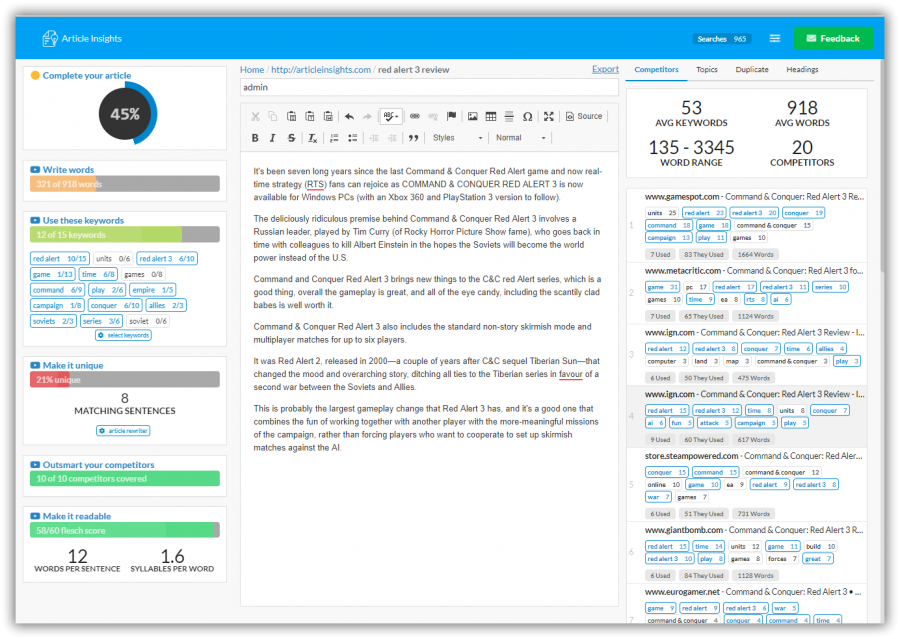Click the Redo arrow icon
Image resolution: width=900 pixels, height=639 pixels.
[x=367, y=117]
